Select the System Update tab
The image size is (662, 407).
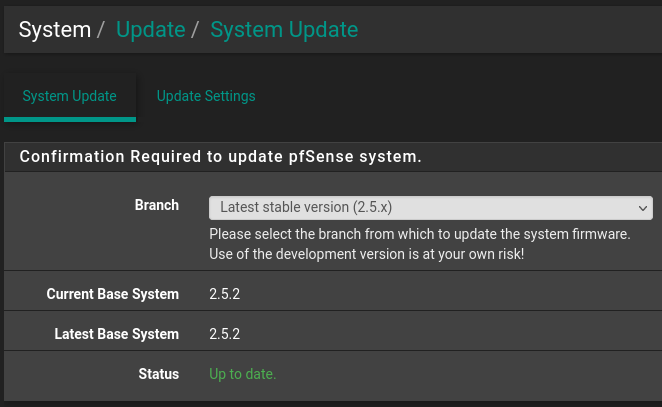[69, 96]
